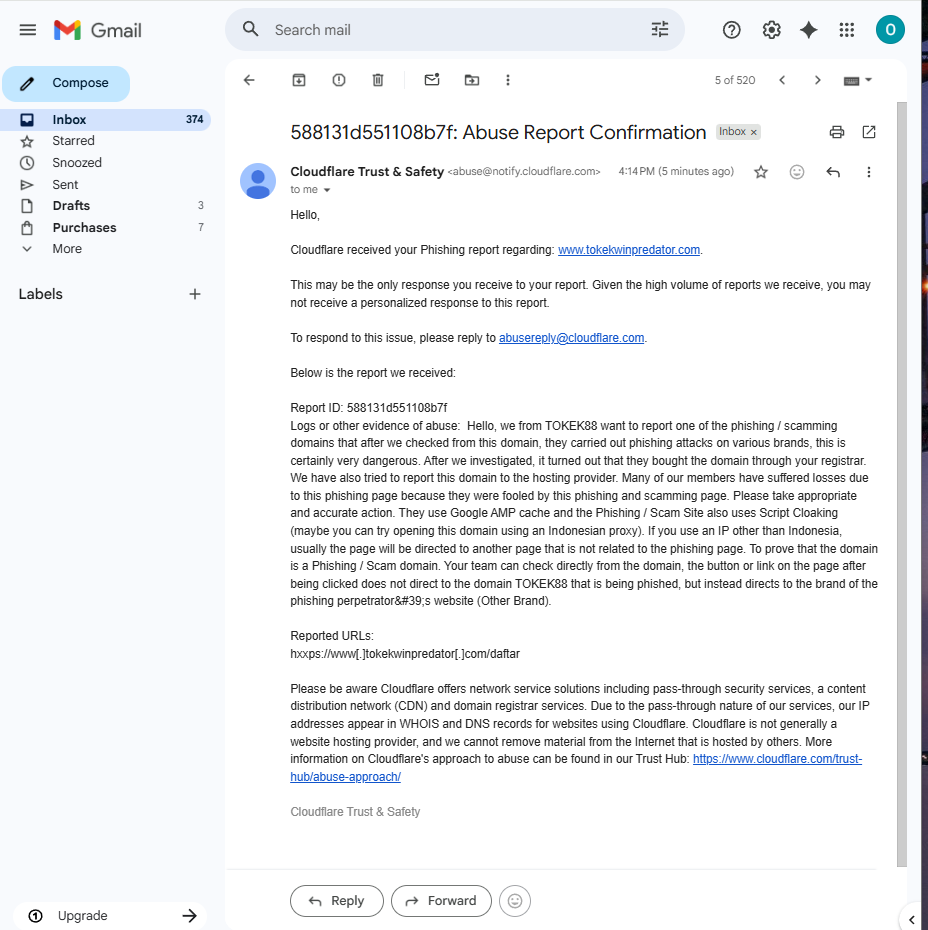Viewport: 928px width, 930px height.
Task: Go back to inbox arrow
Action: (x=249, y=80)
